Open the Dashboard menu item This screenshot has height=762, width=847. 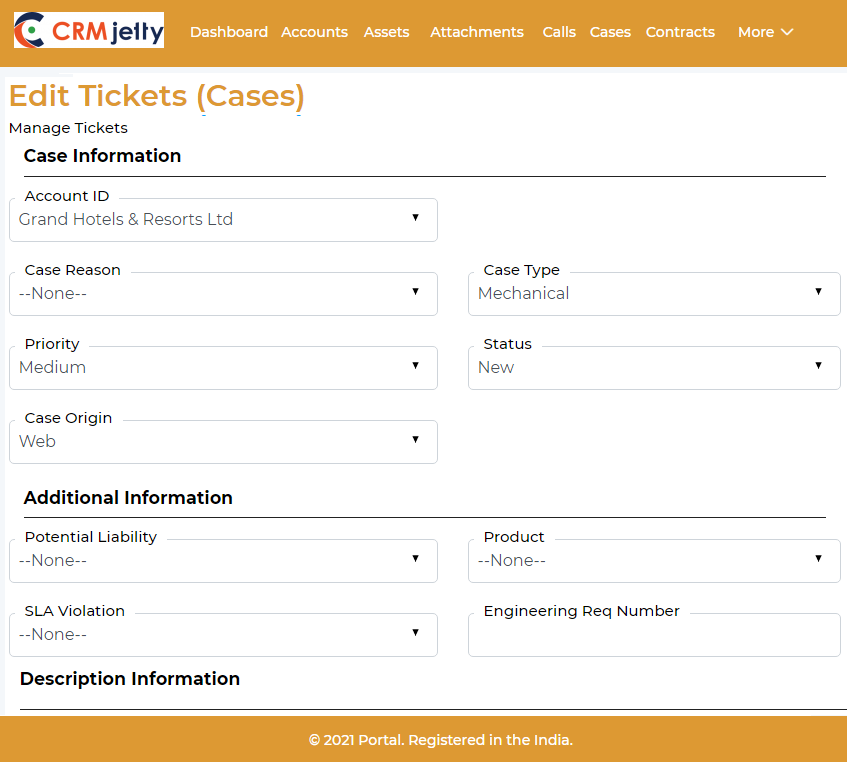229,32
